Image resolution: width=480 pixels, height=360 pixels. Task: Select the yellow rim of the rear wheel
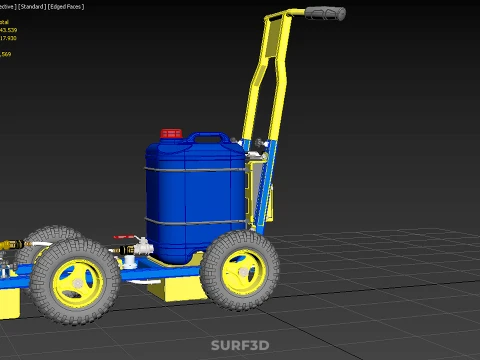pyautogui.click(x=244, y=272)
